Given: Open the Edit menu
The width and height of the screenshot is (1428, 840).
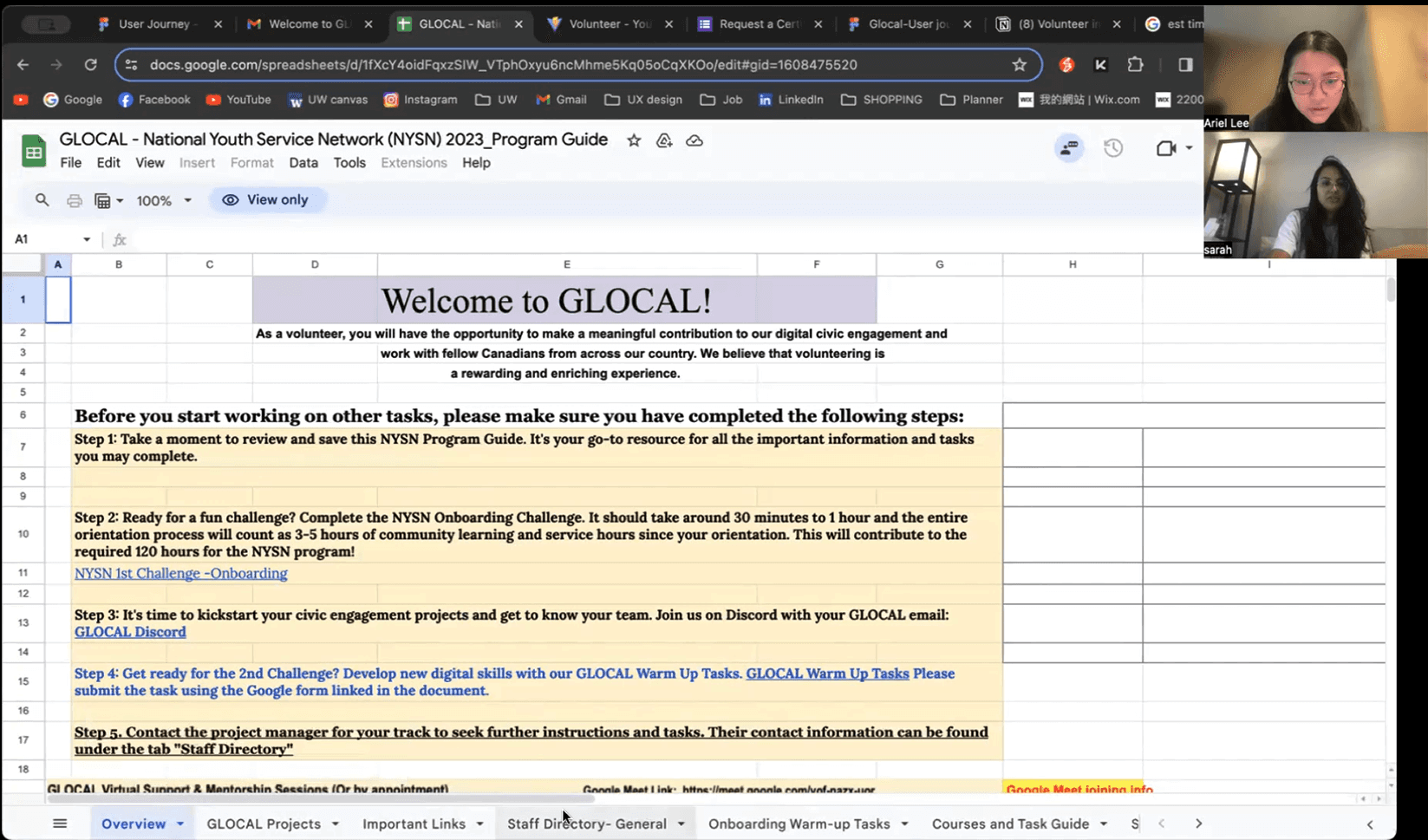Looking at the screenshot, I should [x=108, y=163].
